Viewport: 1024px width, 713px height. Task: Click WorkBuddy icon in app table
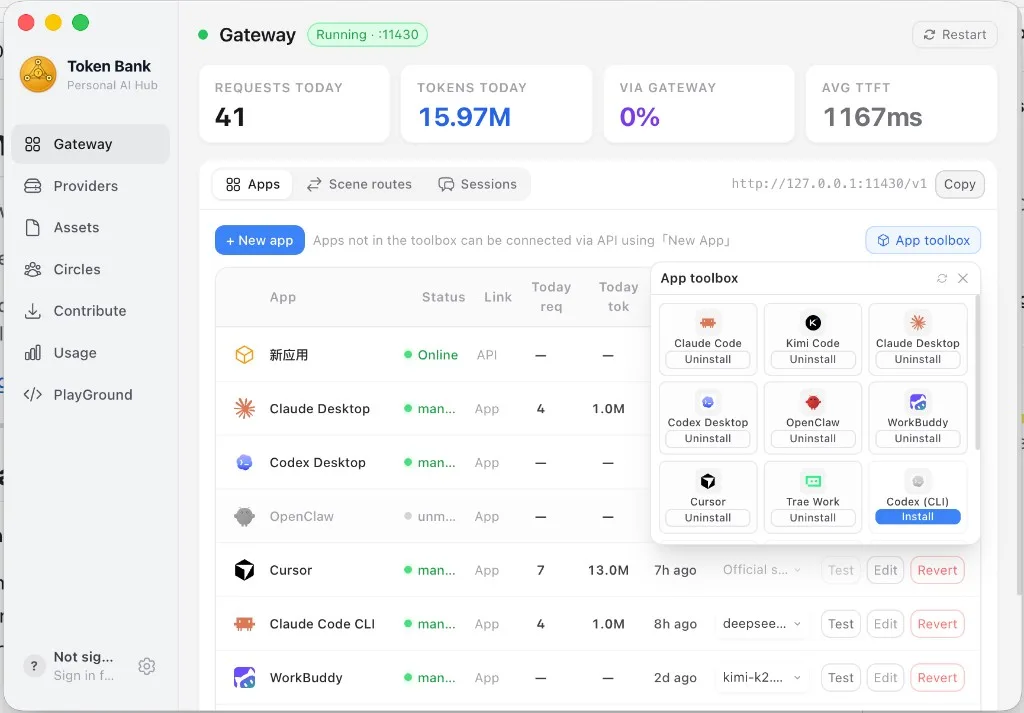[x=244, y=677]
